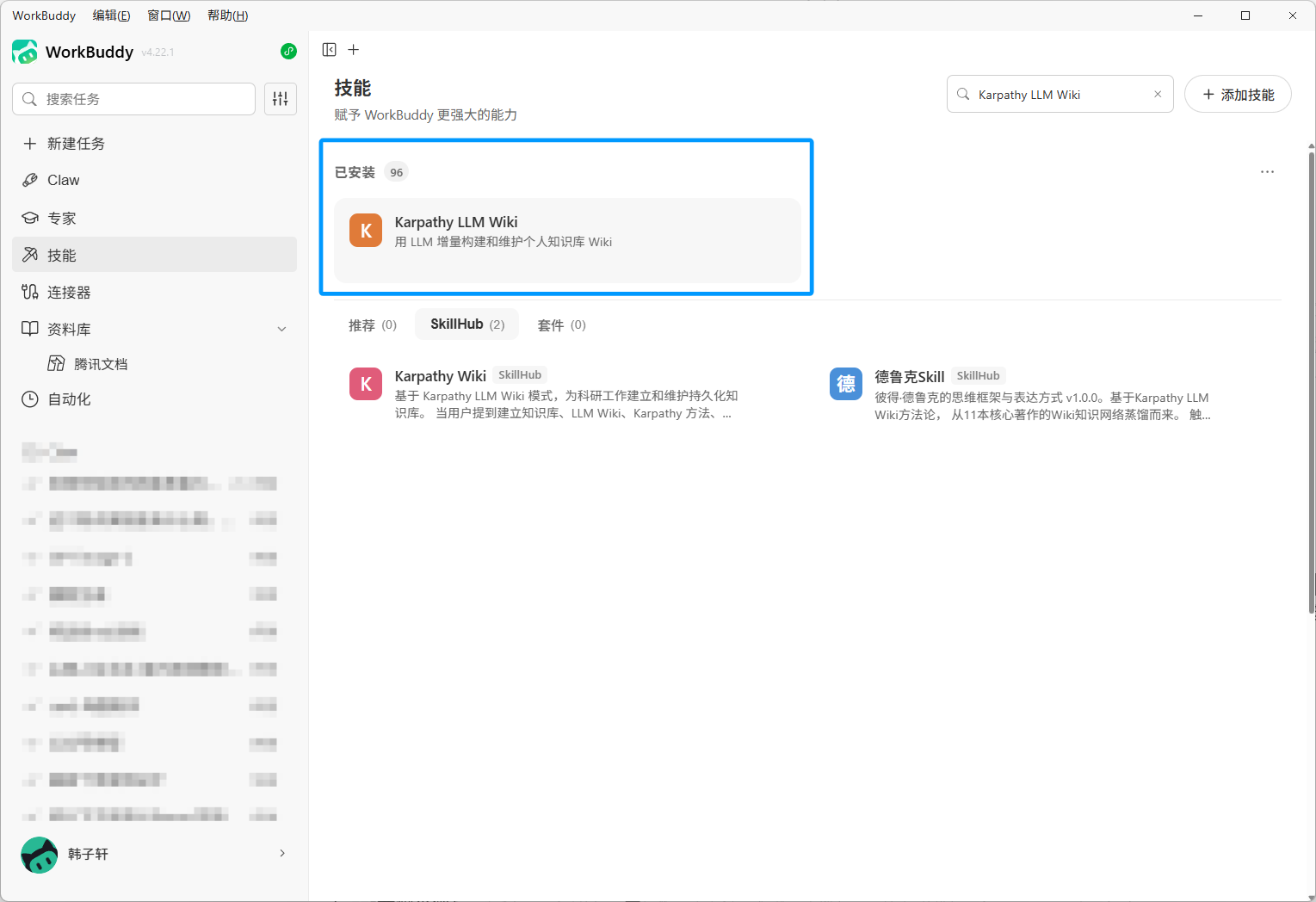This screenshot has width=1316, height=902.
Task: Click the pink K icon of Karpathy Wiki
Action: point(366,384)
